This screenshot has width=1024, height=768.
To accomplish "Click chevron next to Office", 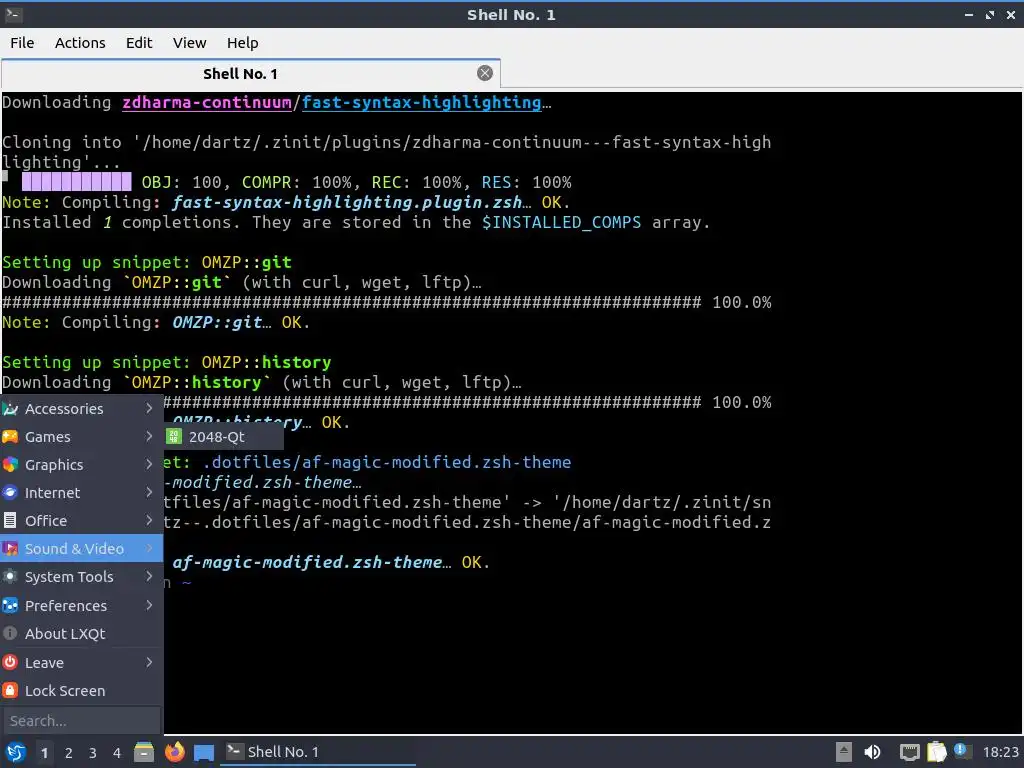I will click(149, 520).
